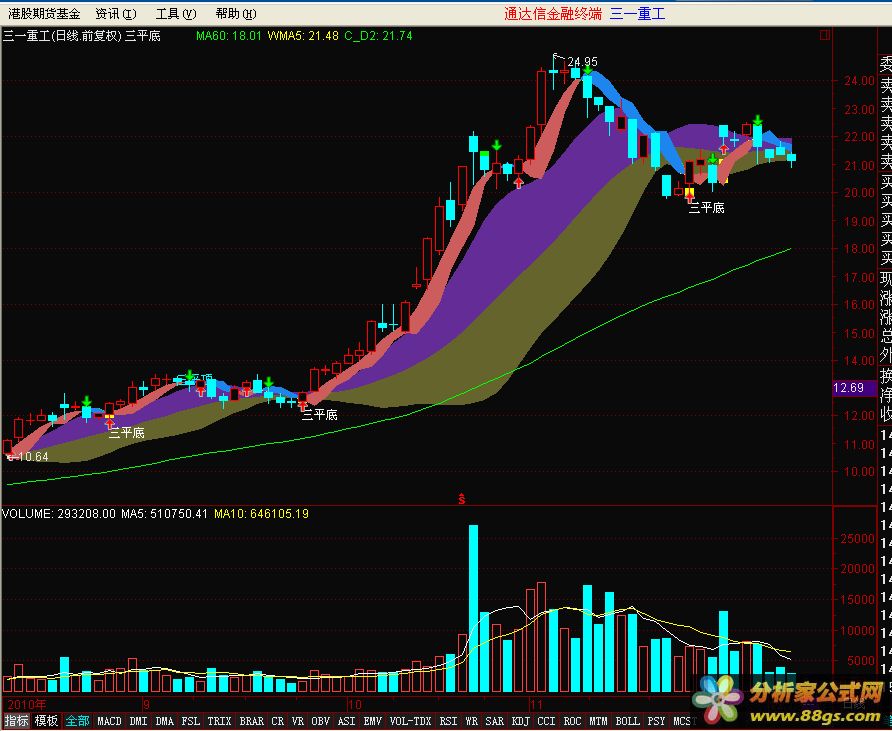Select the VOL-TDX indicator tab
Viewport: 892px width, 731px height.
(410, 721)
